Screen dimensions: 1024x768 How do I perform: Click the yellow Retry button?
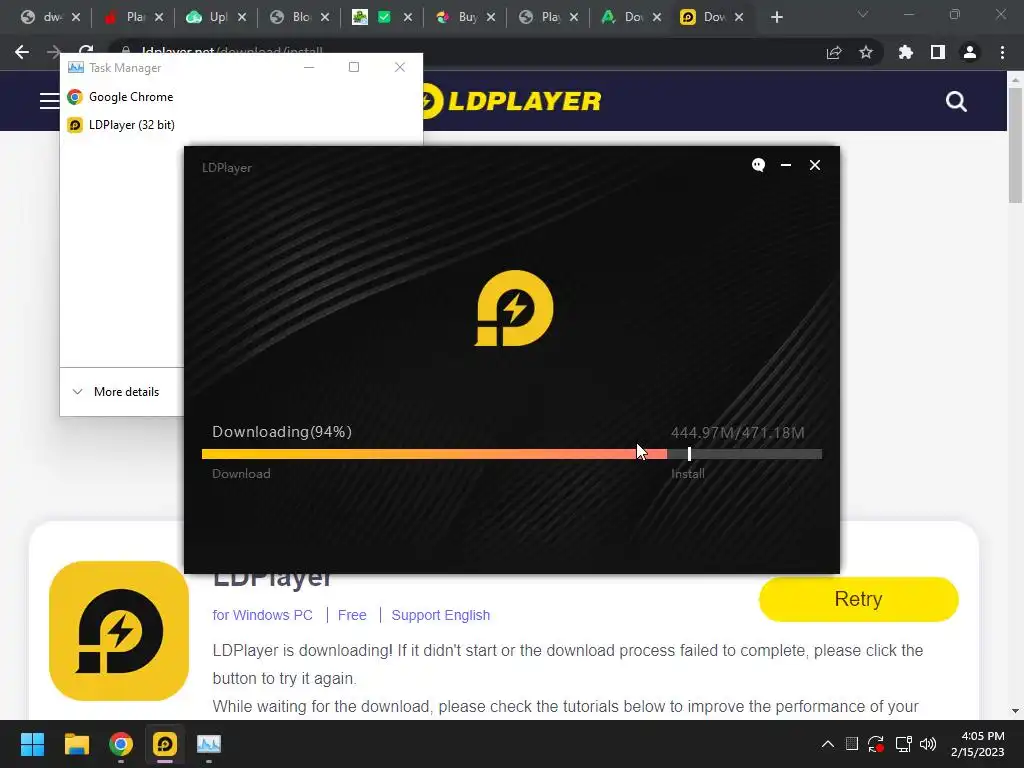[x=858, y=599]
